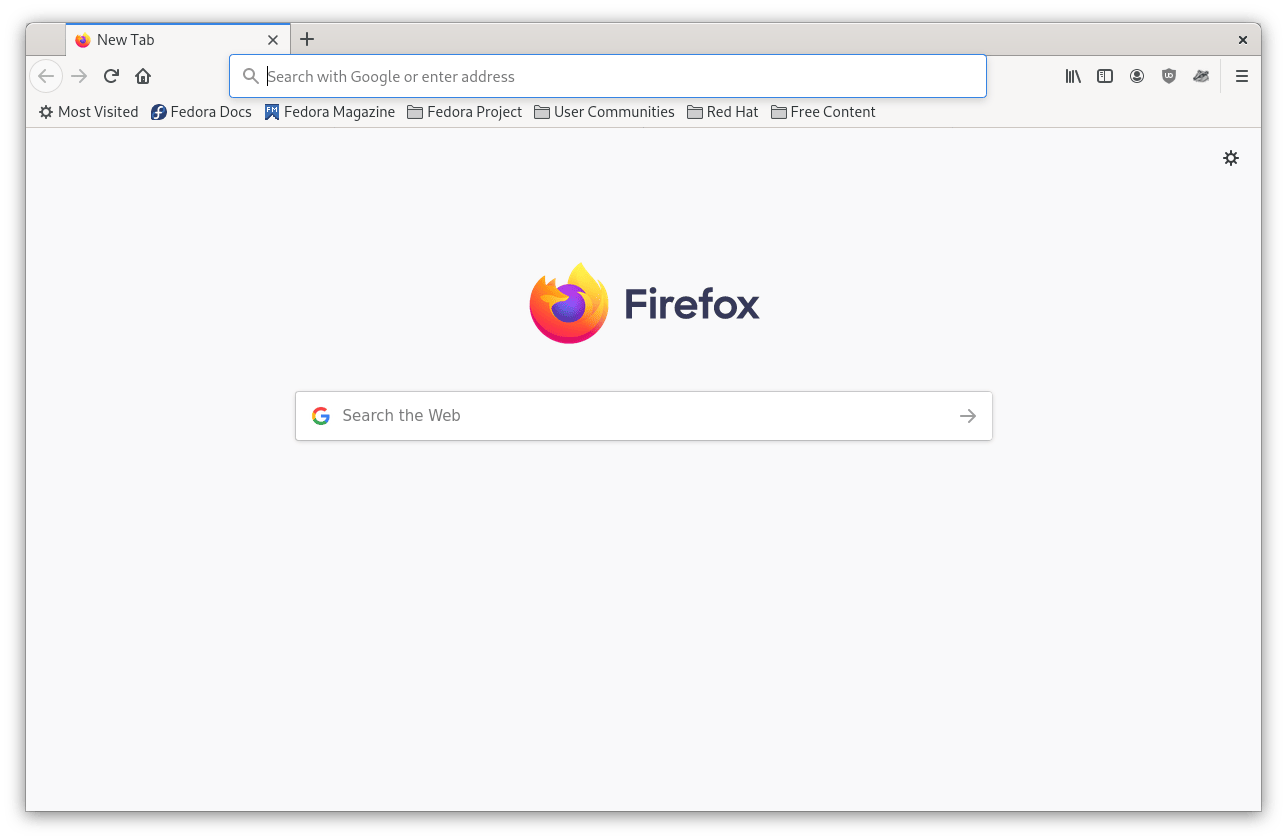Click the Firefox logo on page
This screenshot has height=840, width=1287.
pos(644,303)
